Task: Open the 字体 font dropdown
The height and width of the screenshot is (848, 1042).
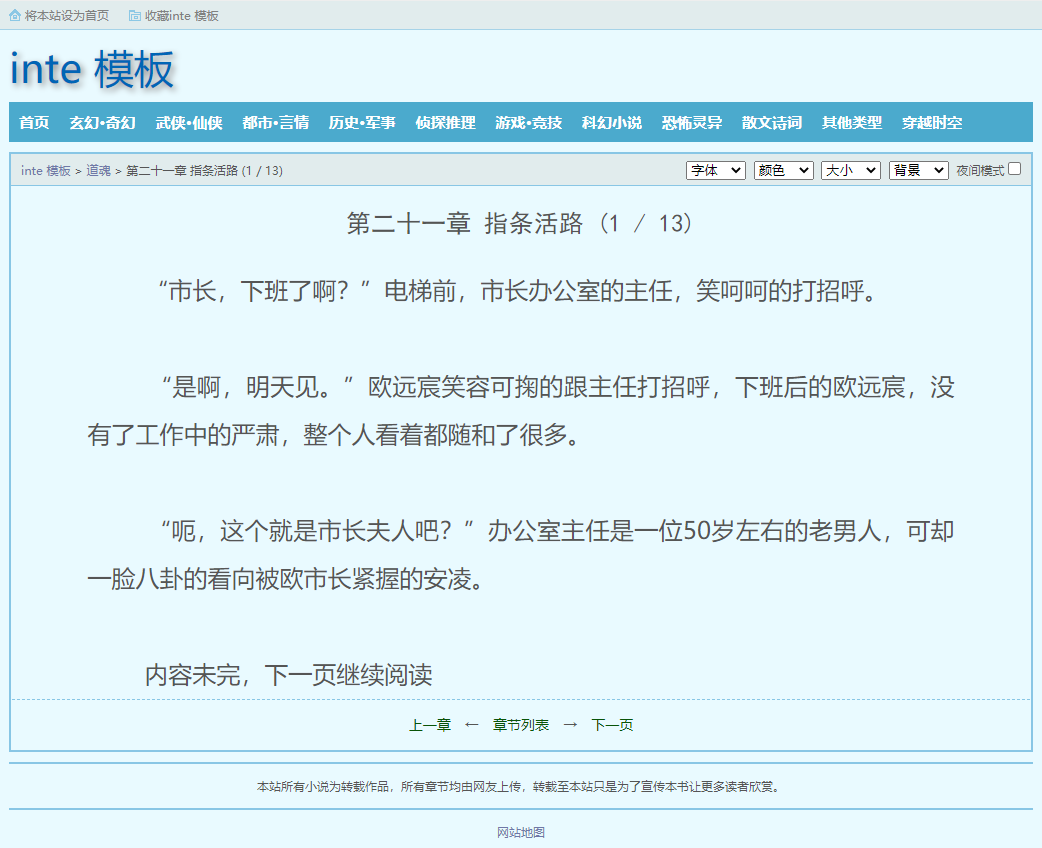Action: (715, 170)
